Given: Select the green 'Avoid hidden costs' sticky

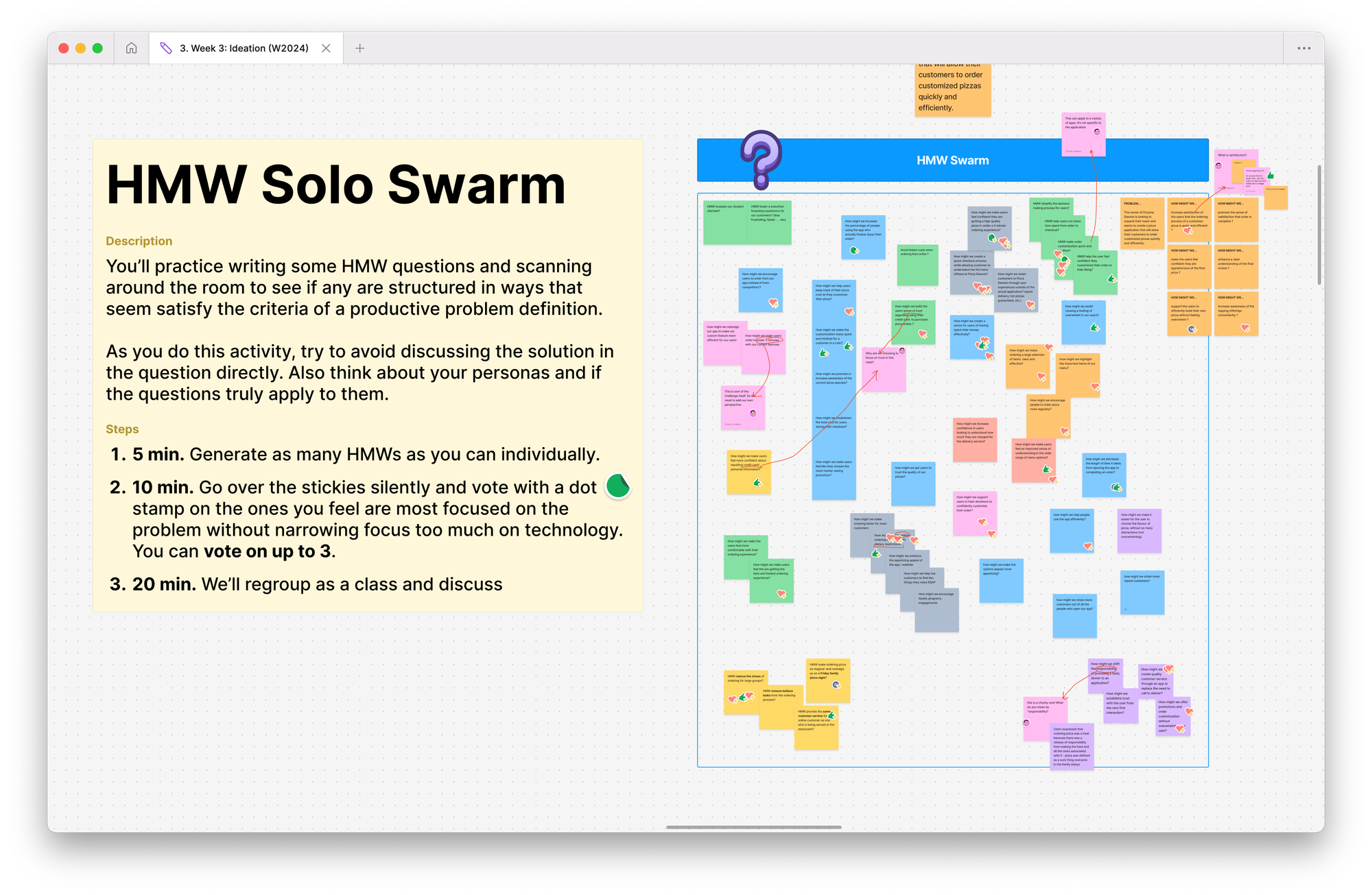Looking at the screenshot, I should [916, 265].
